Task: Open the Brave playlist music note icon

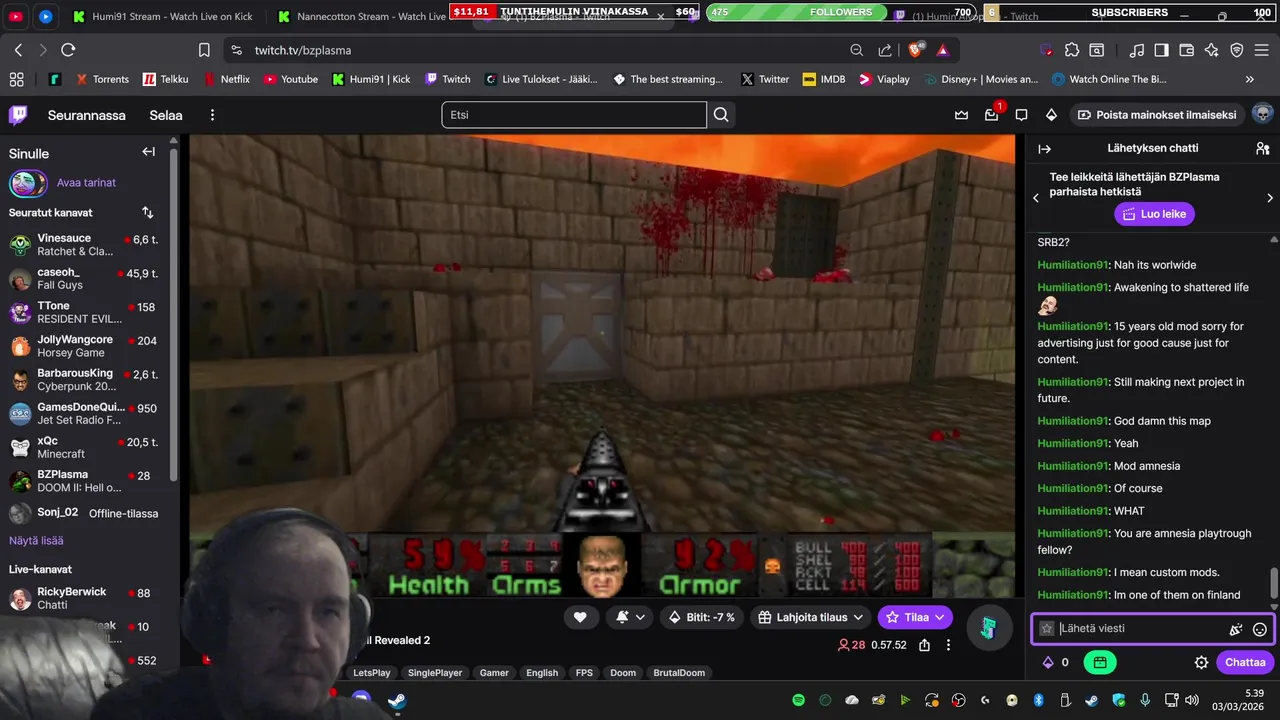Action: pos(1137,50)
